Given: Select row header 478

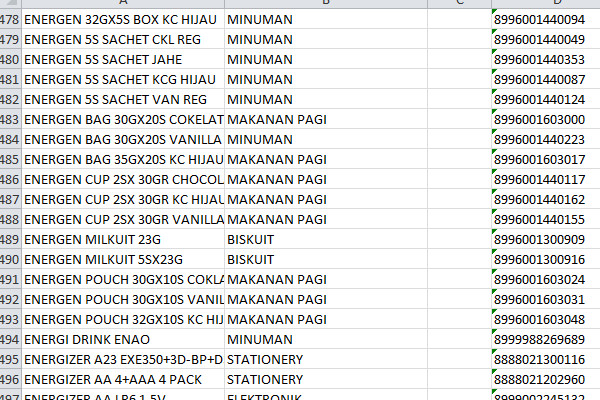Looking at the screenshot, I should tap(10, 19).
